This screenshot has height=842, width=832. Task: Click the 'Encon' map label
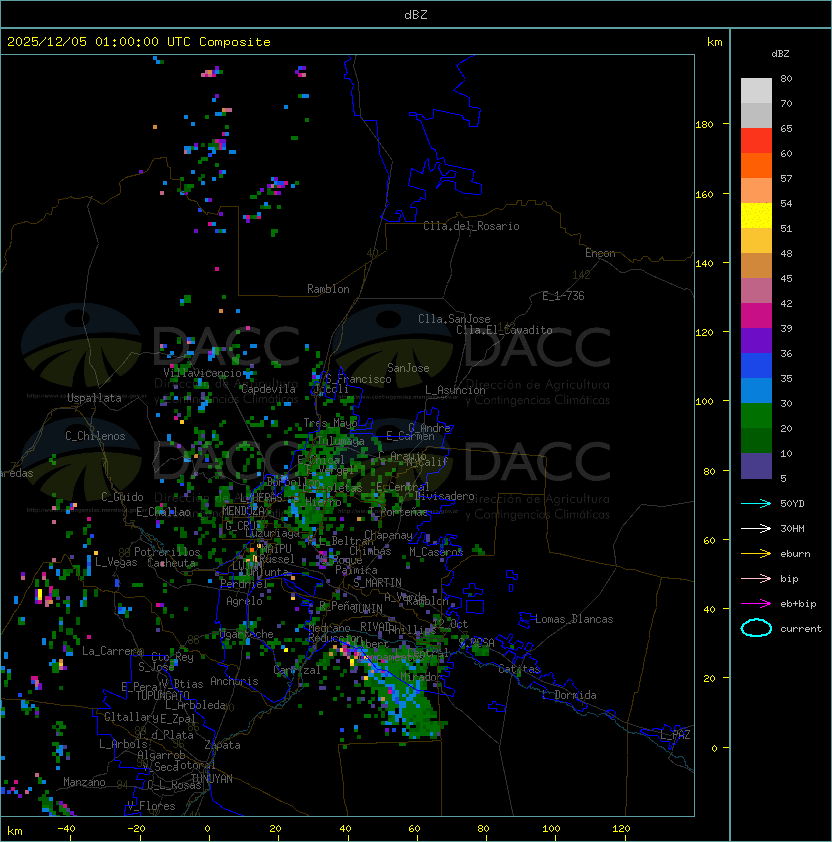pos(600,253)
